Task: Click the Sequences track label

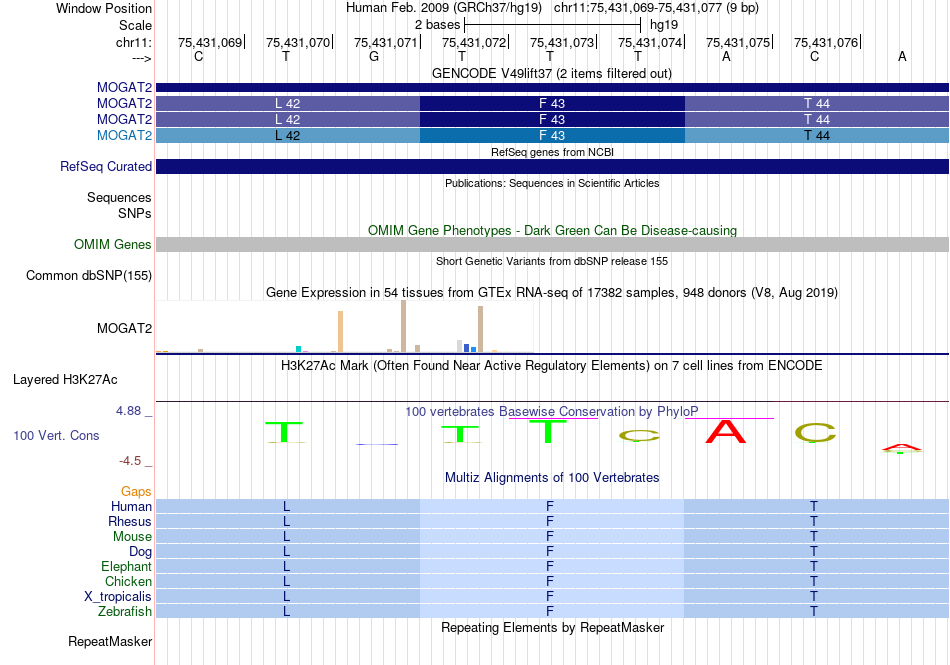Action: (119, 197)
